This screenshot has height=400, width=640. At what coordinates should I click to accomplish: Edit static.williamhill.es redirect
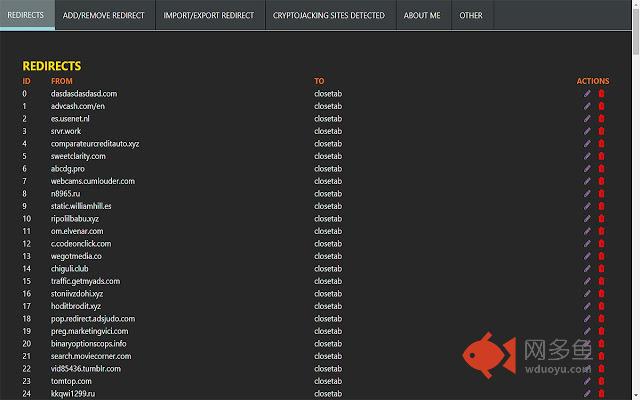point(587,206)
